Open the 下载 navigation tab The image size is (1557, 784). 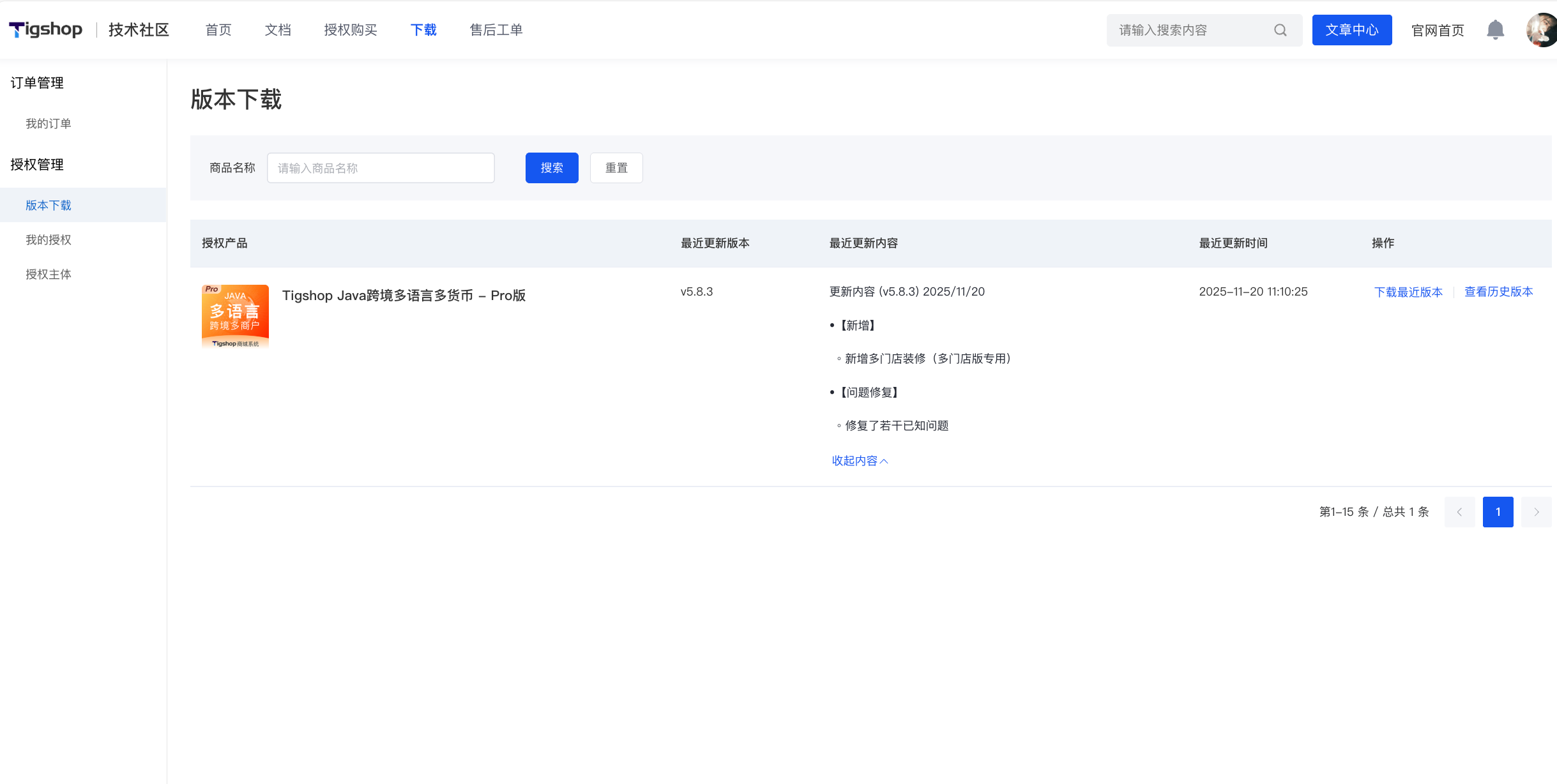tap(423, 30)
